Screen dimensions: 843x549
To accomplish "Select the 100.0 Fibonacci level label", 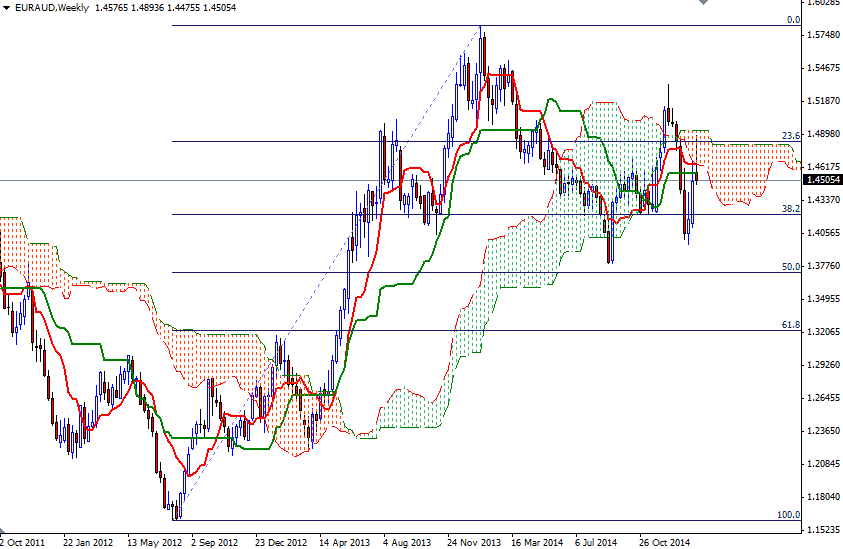I will pos(789,515).
